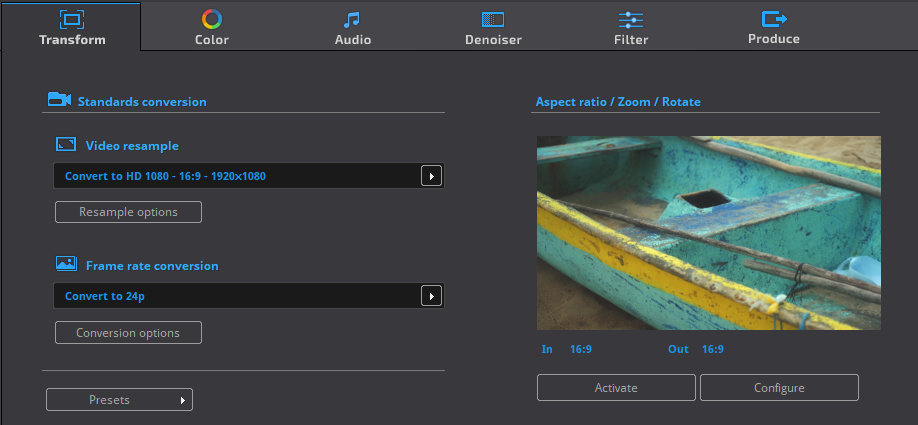Image resolution: width=918 pixels, height=425 pixels.
Task: Open Conversion options
Action: pyautogui.click(x=128, y=333)
